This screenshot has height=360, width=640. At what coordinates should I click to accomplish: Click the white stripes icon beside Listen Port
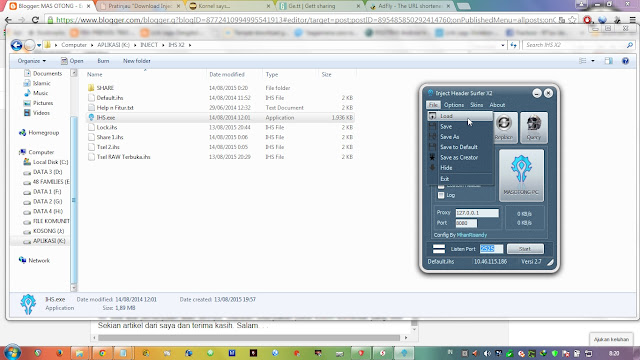coord(439,249)
